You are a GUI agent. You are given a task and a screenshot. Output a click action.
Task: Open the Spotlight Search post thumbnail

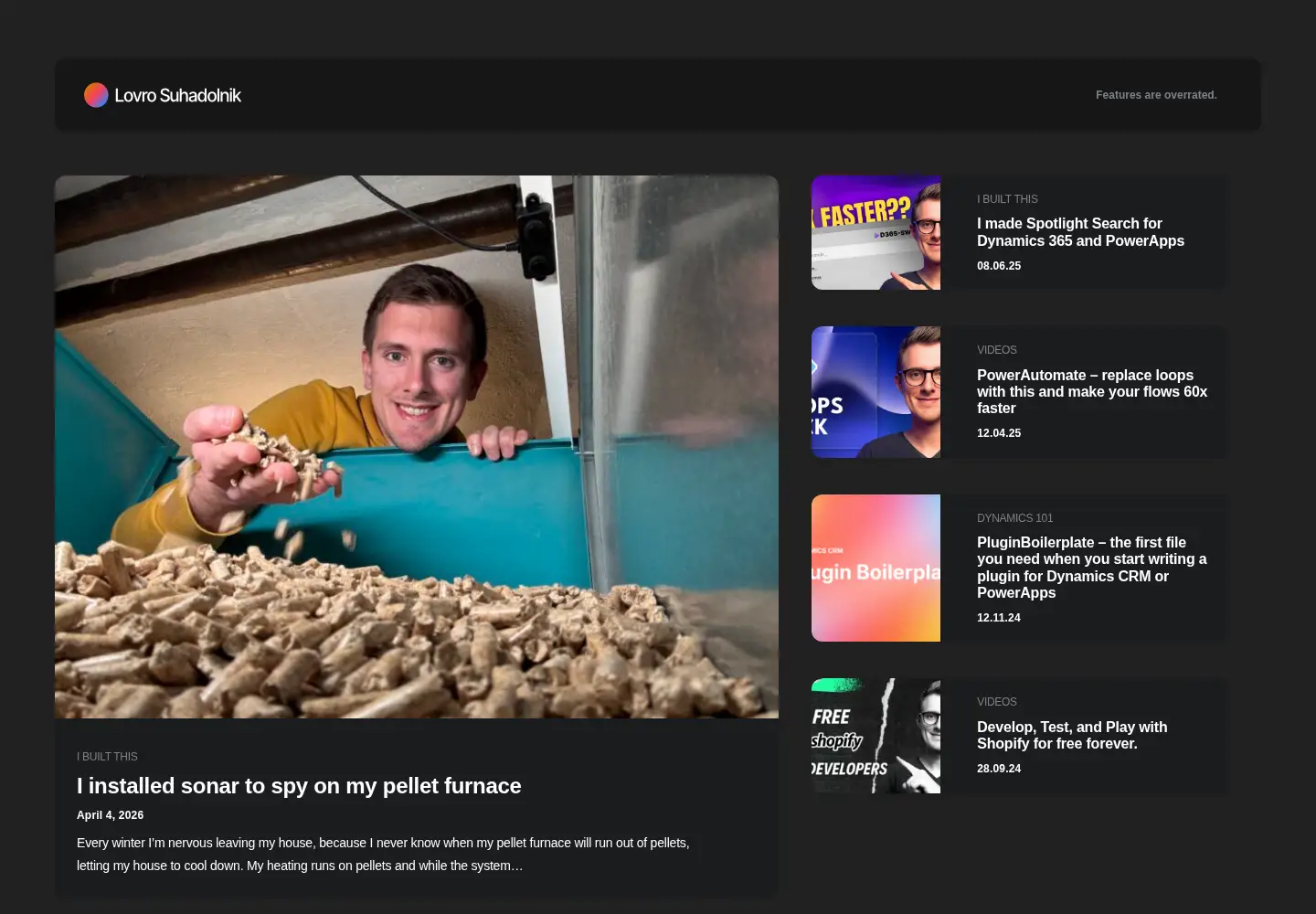tap(876, 233)
